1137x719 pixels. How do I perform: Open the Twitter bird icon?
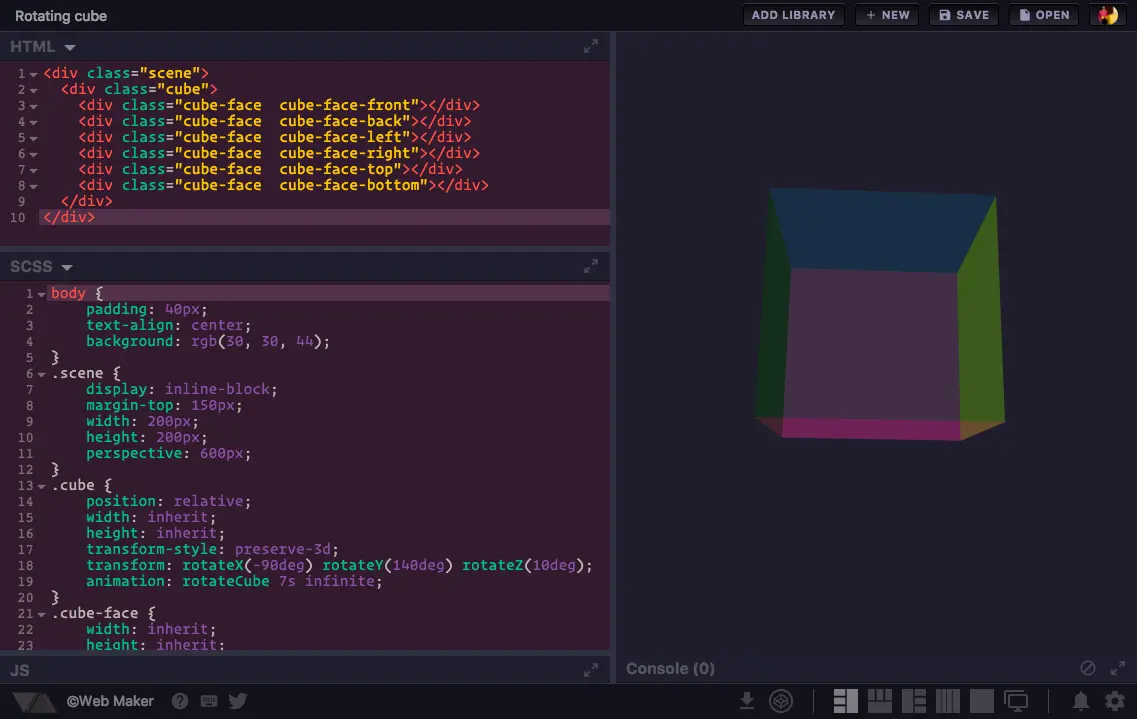pyautogui.click(x=238, y=701)
